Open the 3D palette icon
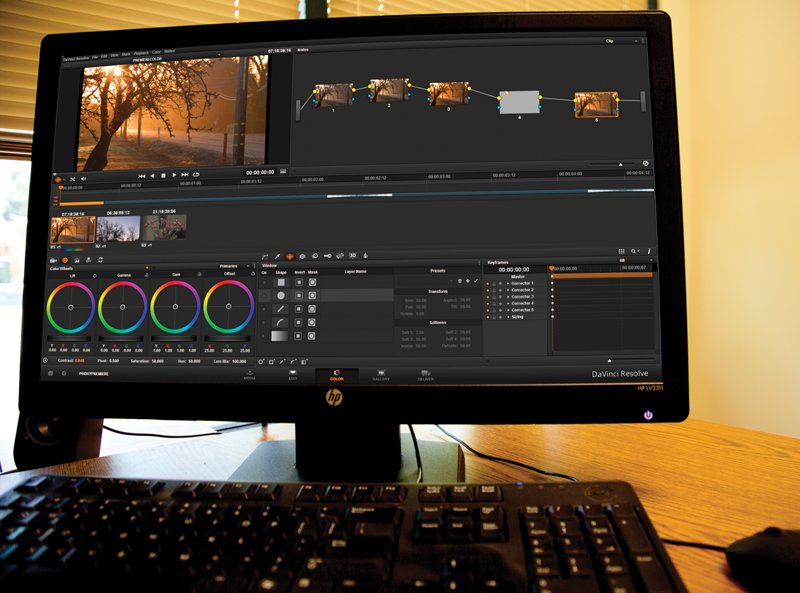 pyautogui.click(x=352, y=254)
